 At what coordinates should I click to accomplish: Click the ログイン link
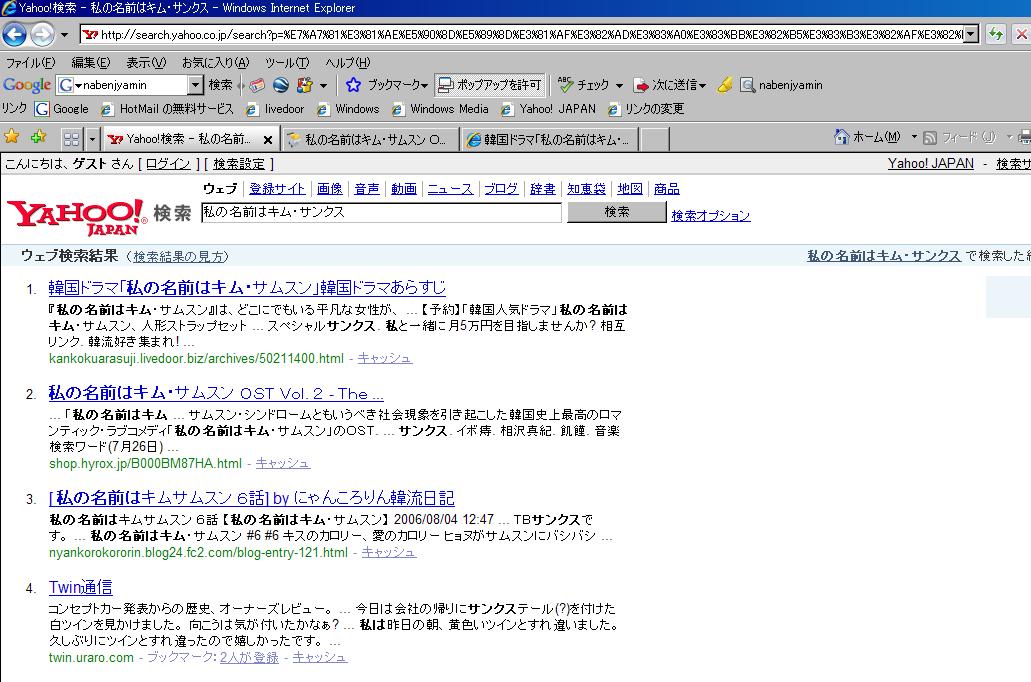pos(168,164)
